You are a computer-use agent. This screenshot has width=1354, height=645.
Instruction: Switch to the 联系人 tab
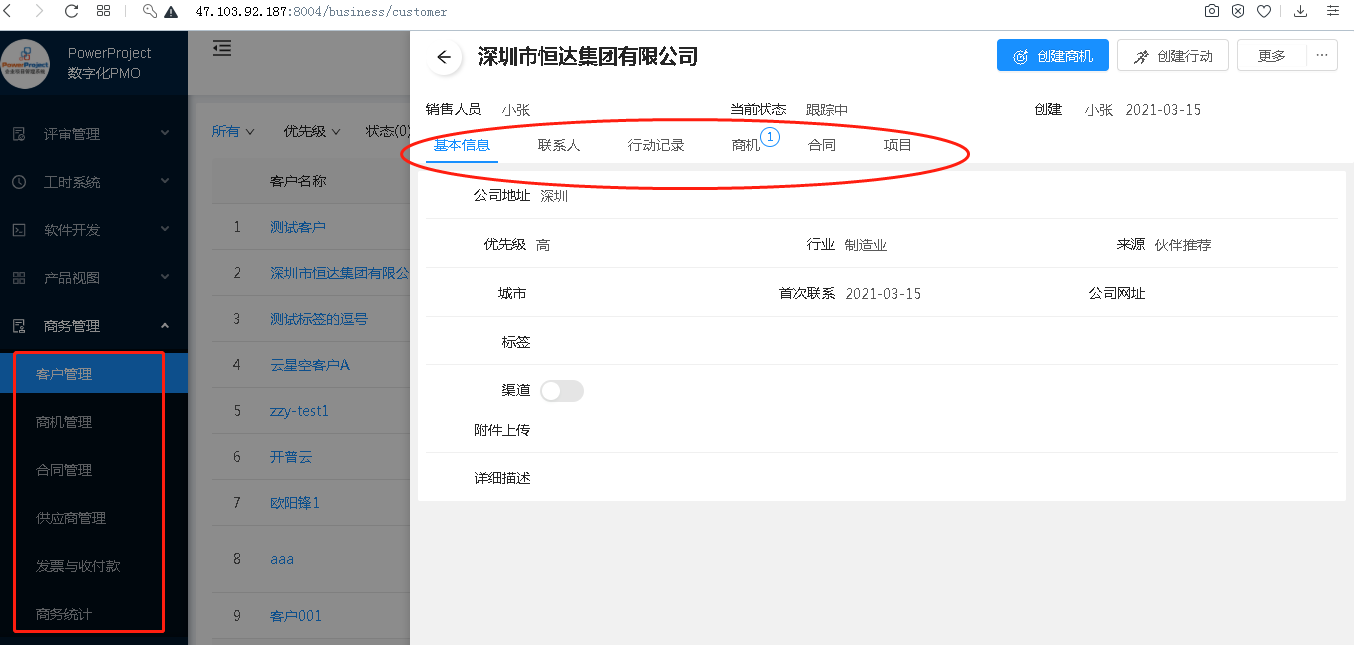pyautogui.click(x=559, y=145)
